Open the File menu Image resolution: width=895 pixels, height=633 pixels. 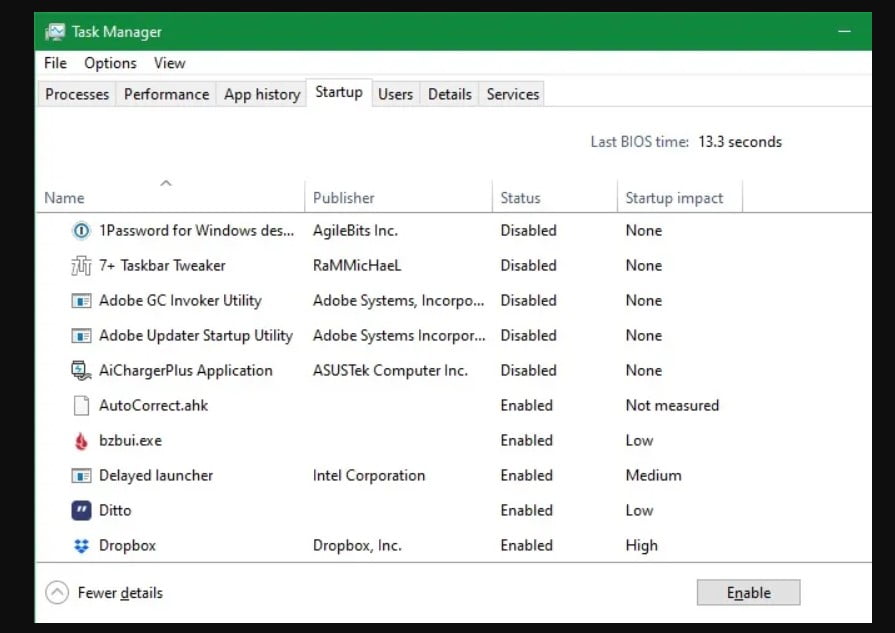55,63
